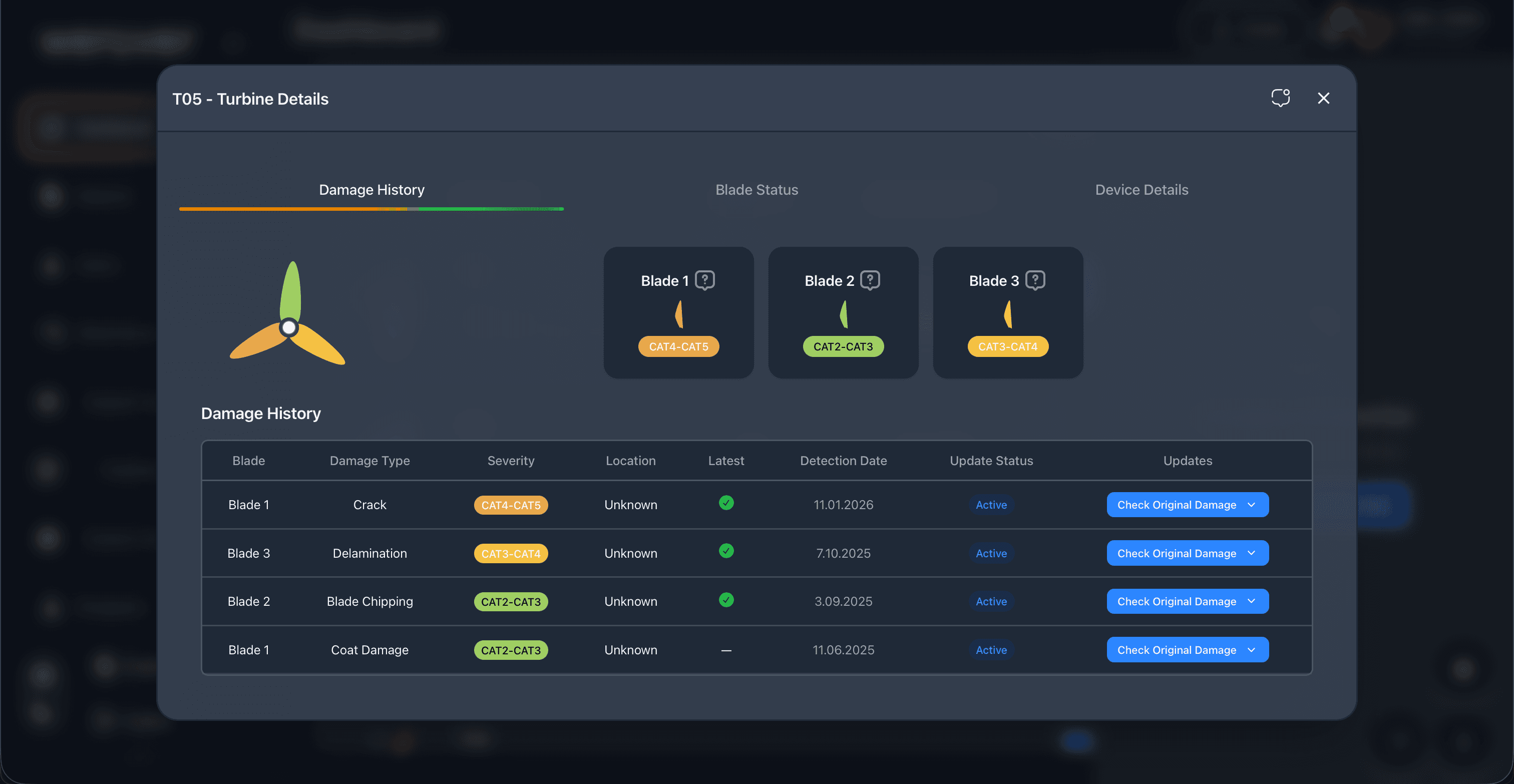Click the Blade 2 help question icon

click(870, 280)
